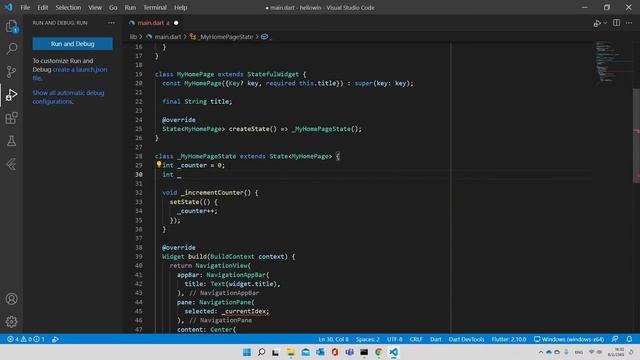Viewport: 640px width, 360px height.
Task: Click Ln 30, Col 8 in status bar
Action: point(333,339)
